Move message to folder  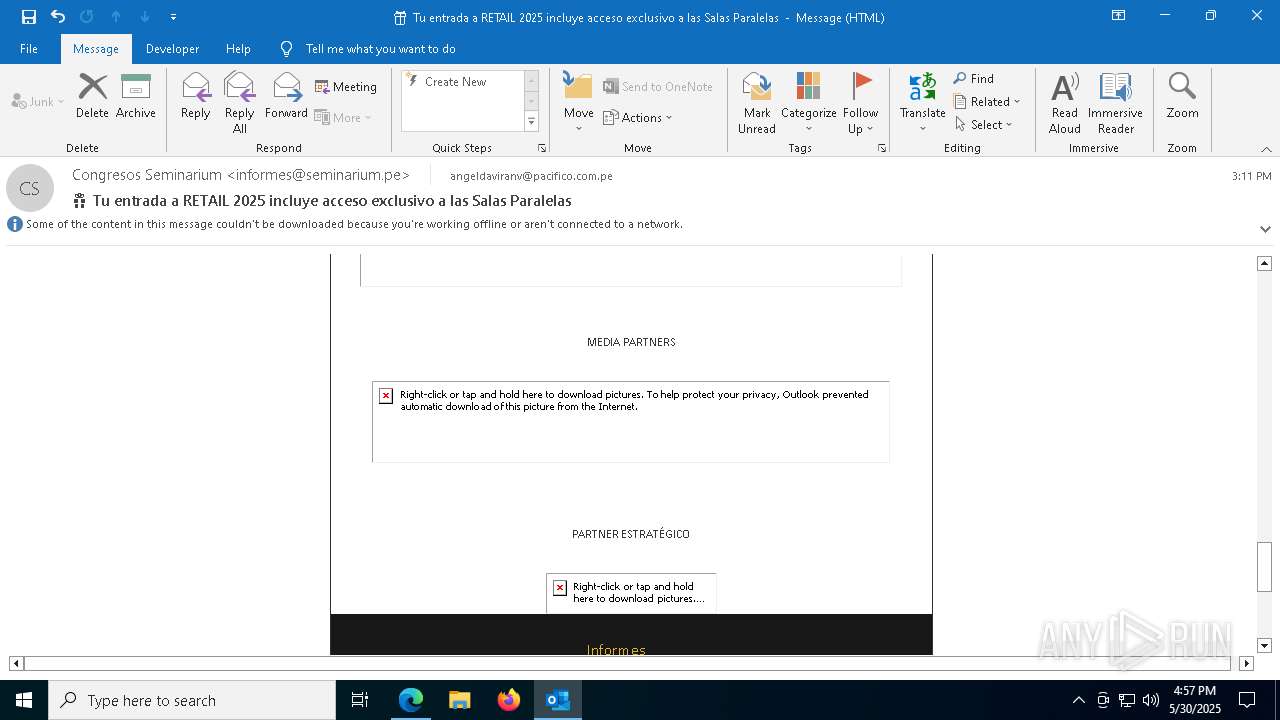(x=579, y=102)
